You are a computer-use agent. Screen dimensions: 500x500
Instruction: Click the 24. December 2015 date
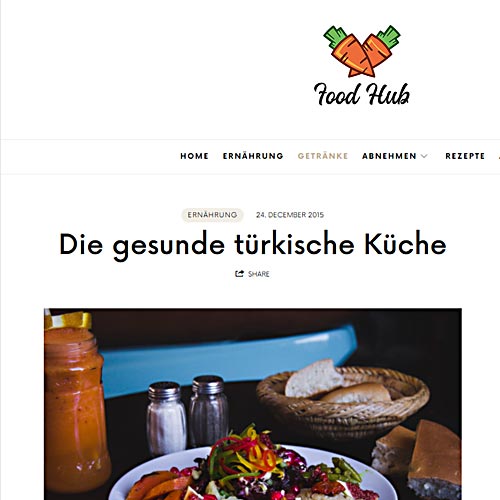point(290,215)
